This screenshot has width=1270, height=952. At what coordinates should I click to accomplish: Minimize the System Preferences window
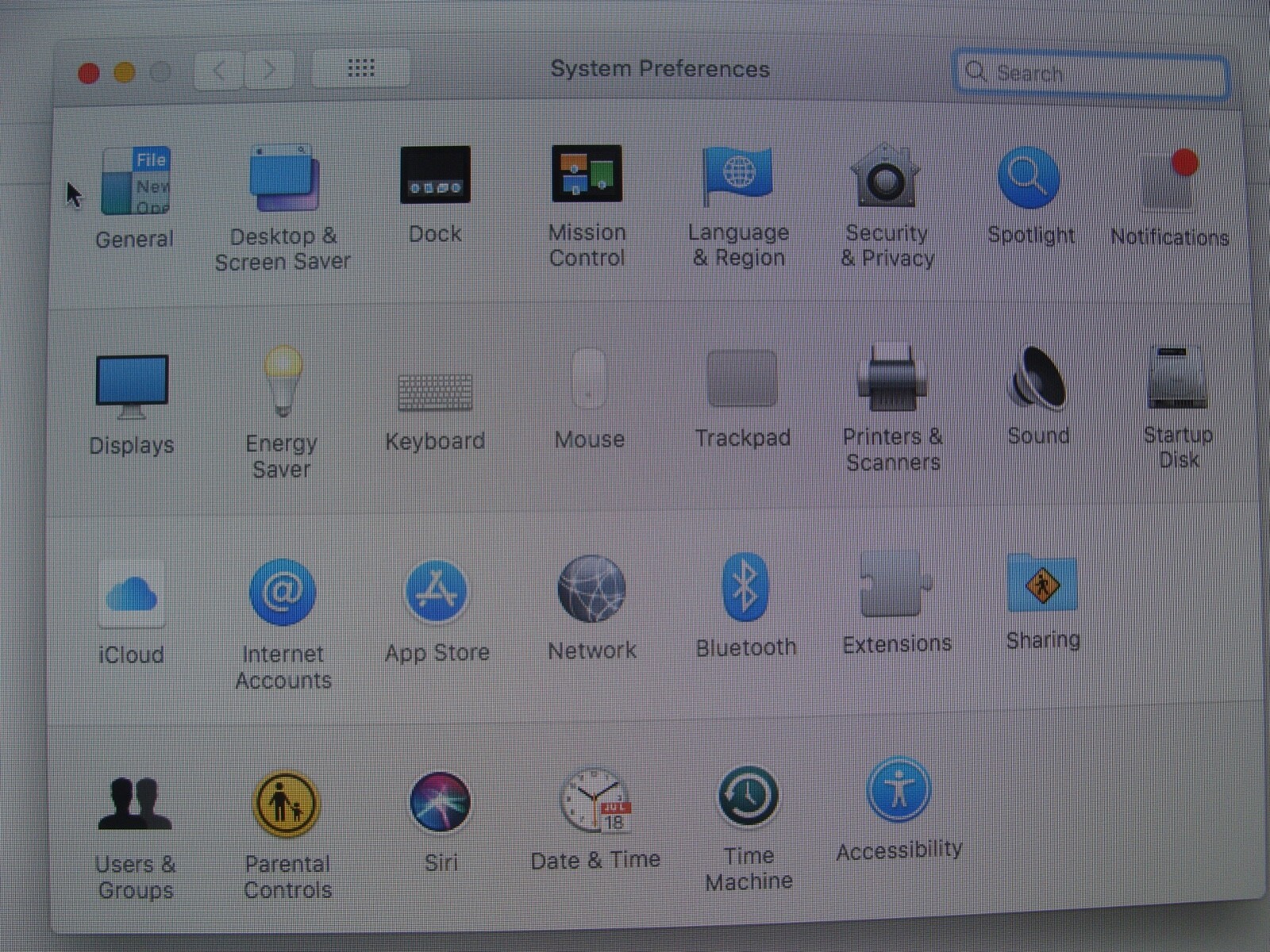pos(125,73)
